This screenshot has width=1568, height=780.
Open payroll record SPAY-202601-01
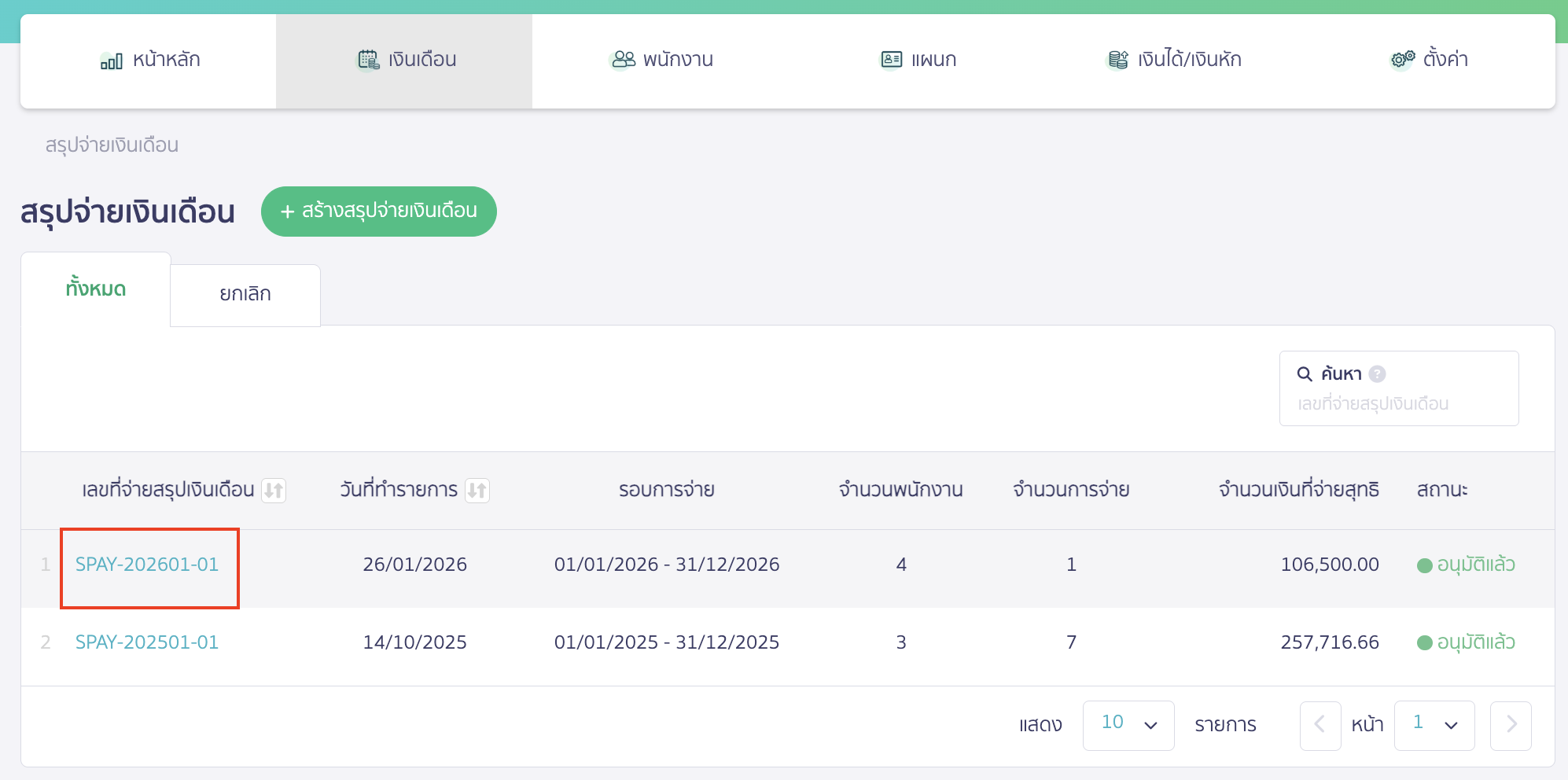pos(147,565)
